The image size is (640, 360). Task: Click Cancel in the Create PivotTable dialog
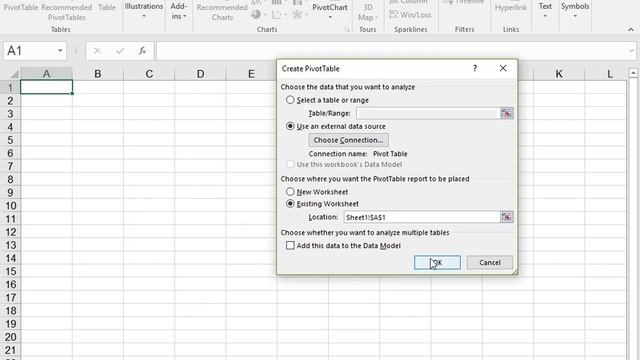point(490,262)
